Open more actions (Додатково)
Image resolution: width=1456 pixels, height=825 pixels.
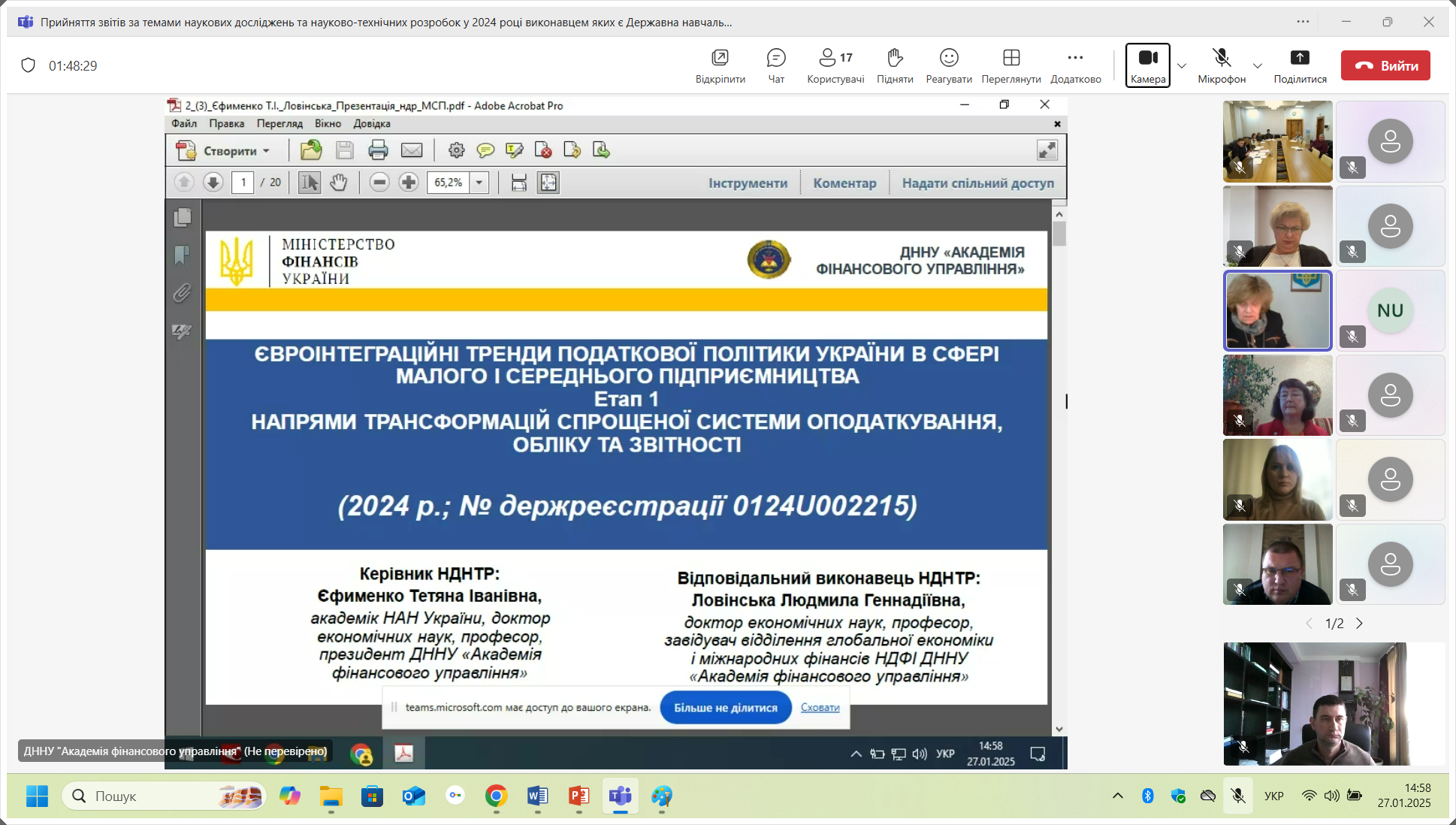[1076, 65]
